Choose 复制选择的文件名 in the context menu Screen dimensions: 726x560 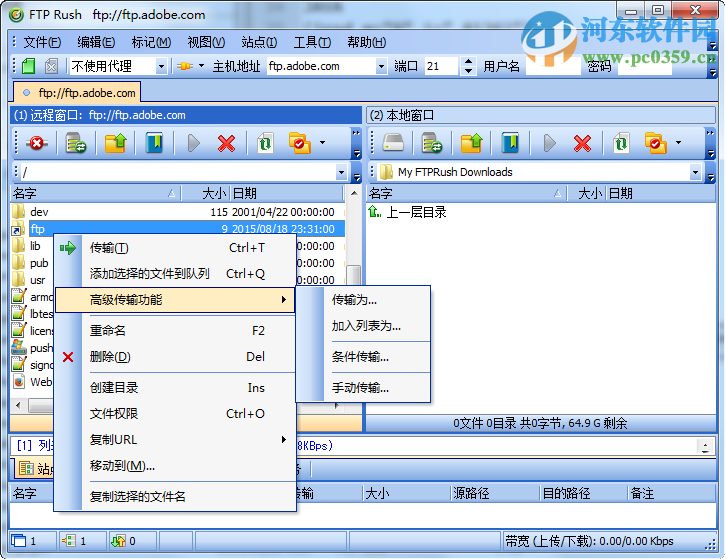point(175,497)
